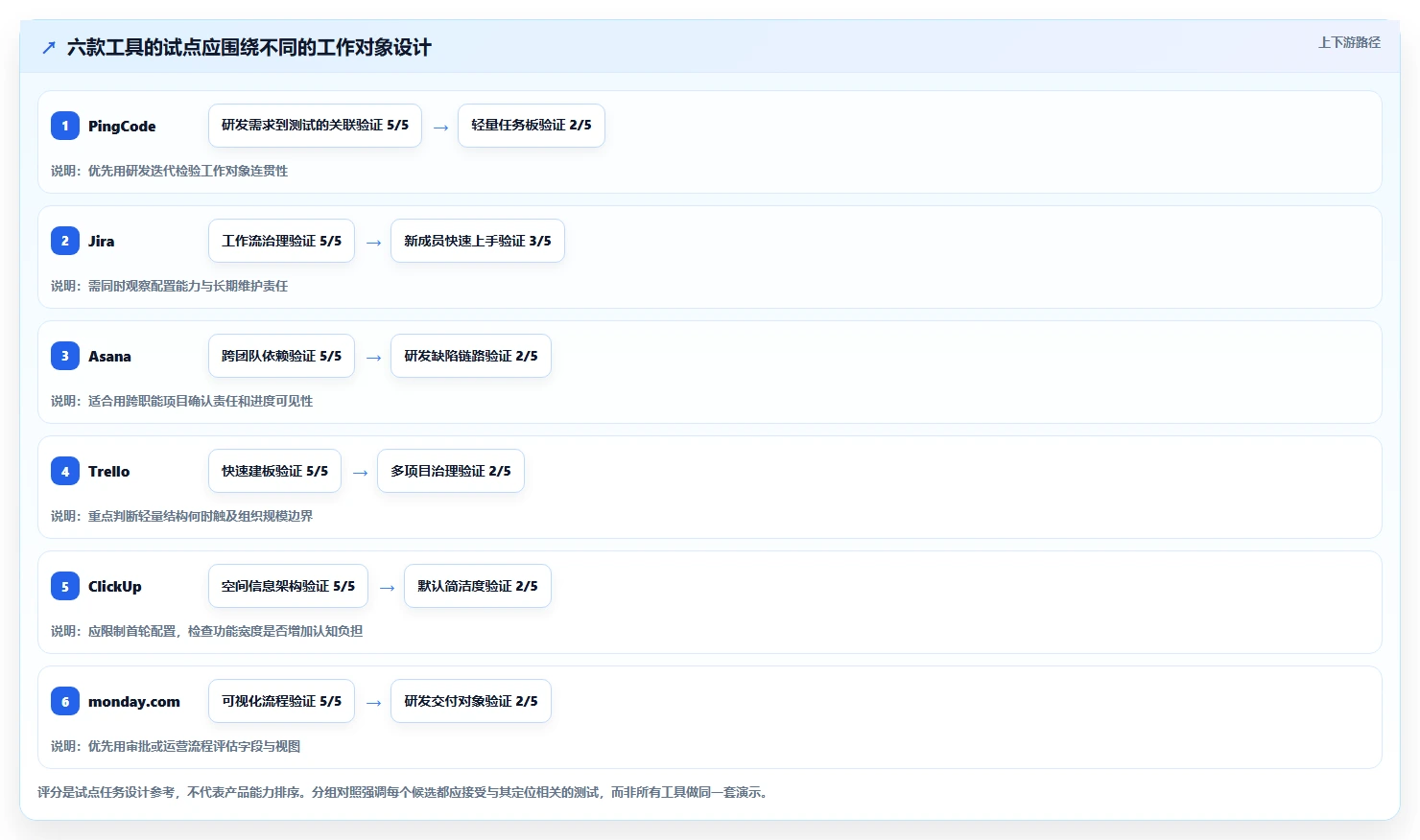Select the 研发缺陷链路验证 2/5 chip
Image resolution: width=1420 pixels, height=840 pixels.
tap(471, 356)
